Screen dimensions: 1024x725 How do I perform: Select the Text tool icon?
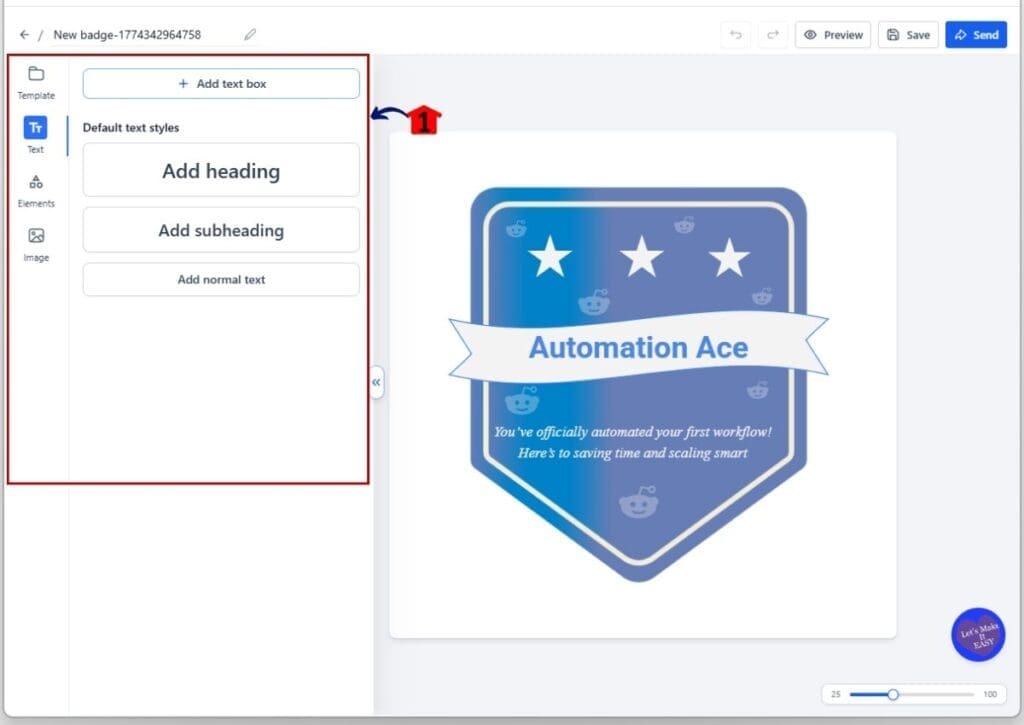[36, 128]
